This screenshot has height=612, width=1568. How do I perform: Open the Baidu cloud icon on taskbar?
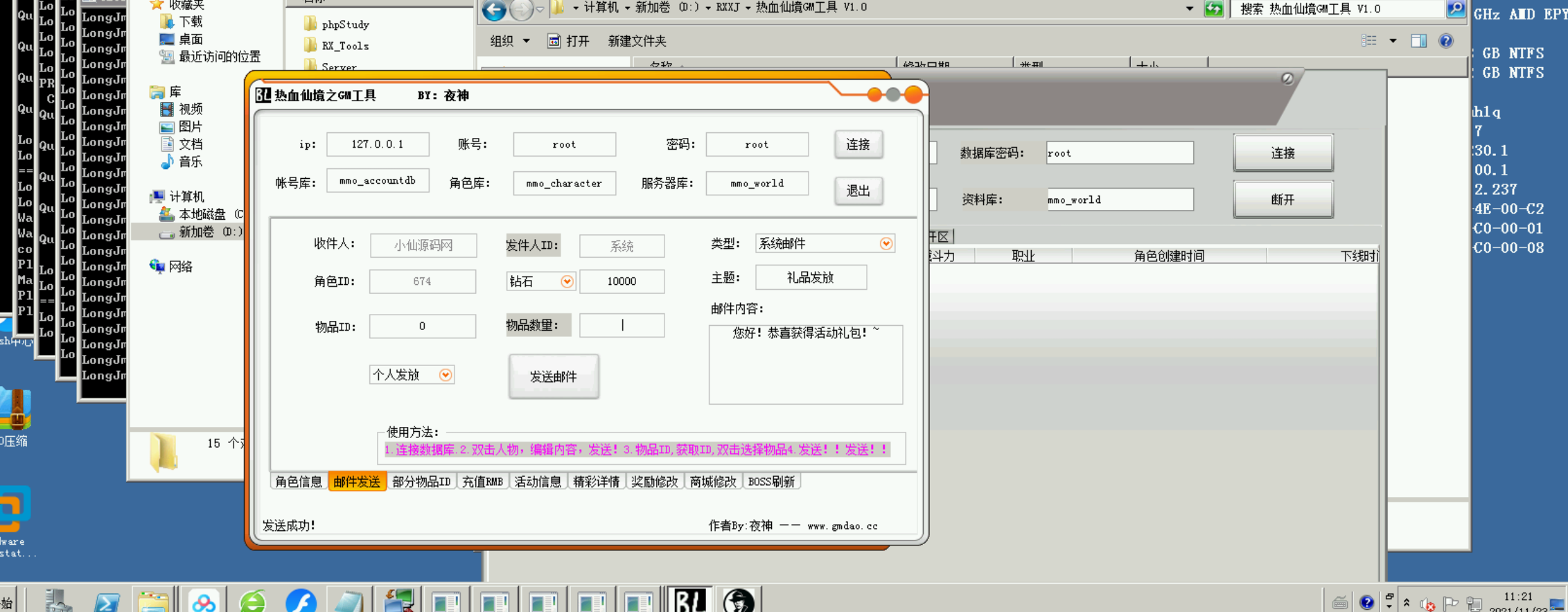pyautogui.click(x=204, y=602)
